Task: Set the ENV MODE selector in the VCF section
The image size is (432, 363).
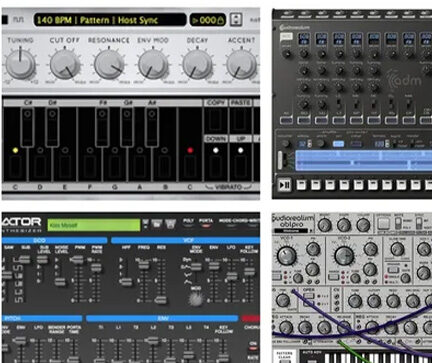Action: pos(196,267)
